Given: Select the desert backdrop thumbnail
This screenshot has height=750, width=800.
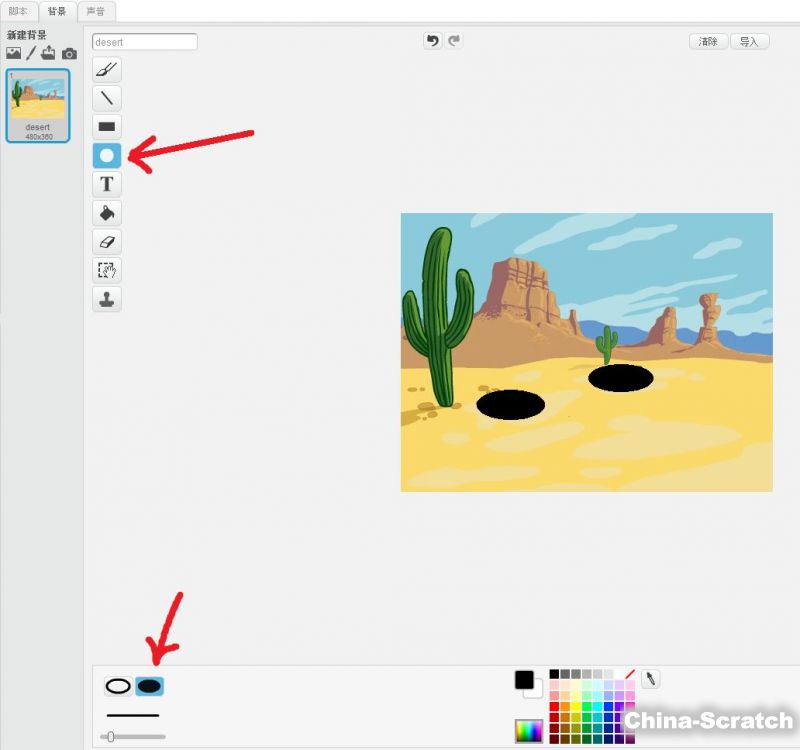Looking at the screenshot, I should tap(37, 106).
